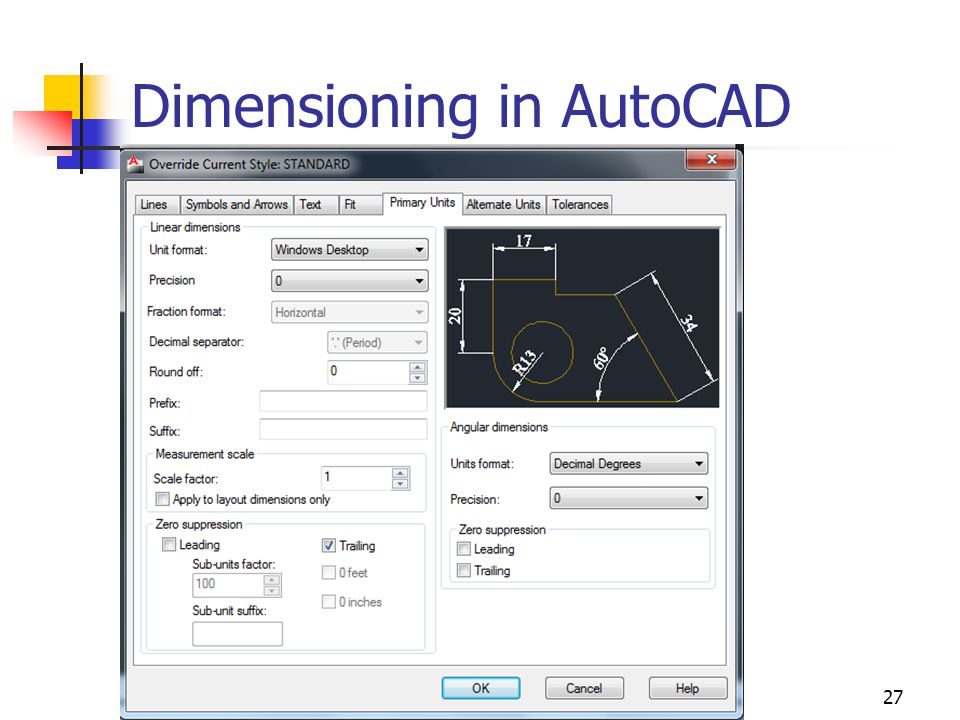Check angular Leading zero suppression

click(x=464, y=549)
